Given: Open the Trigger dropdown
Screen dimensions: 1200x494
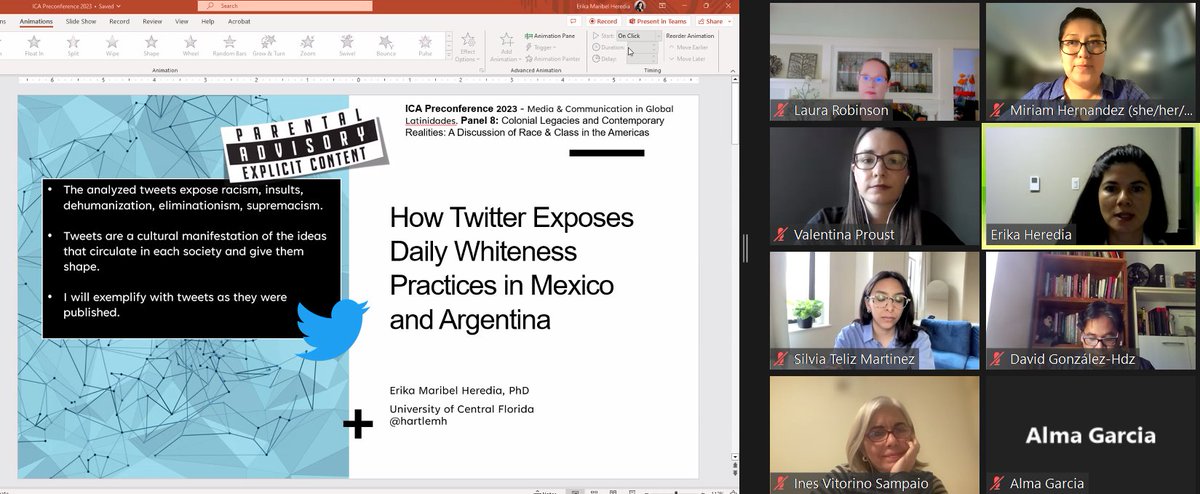Looking at the screenshot, I should (543, 47).
